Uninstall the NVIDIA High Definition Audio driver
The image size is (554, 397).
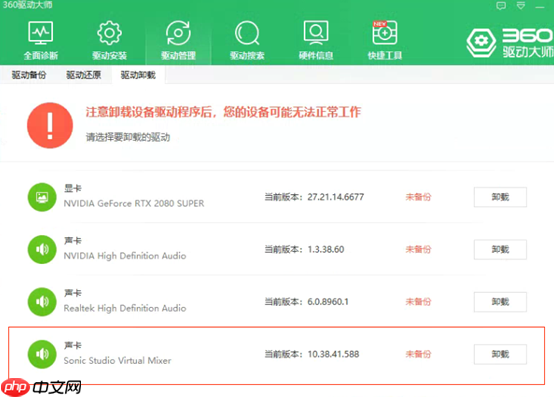500,249
